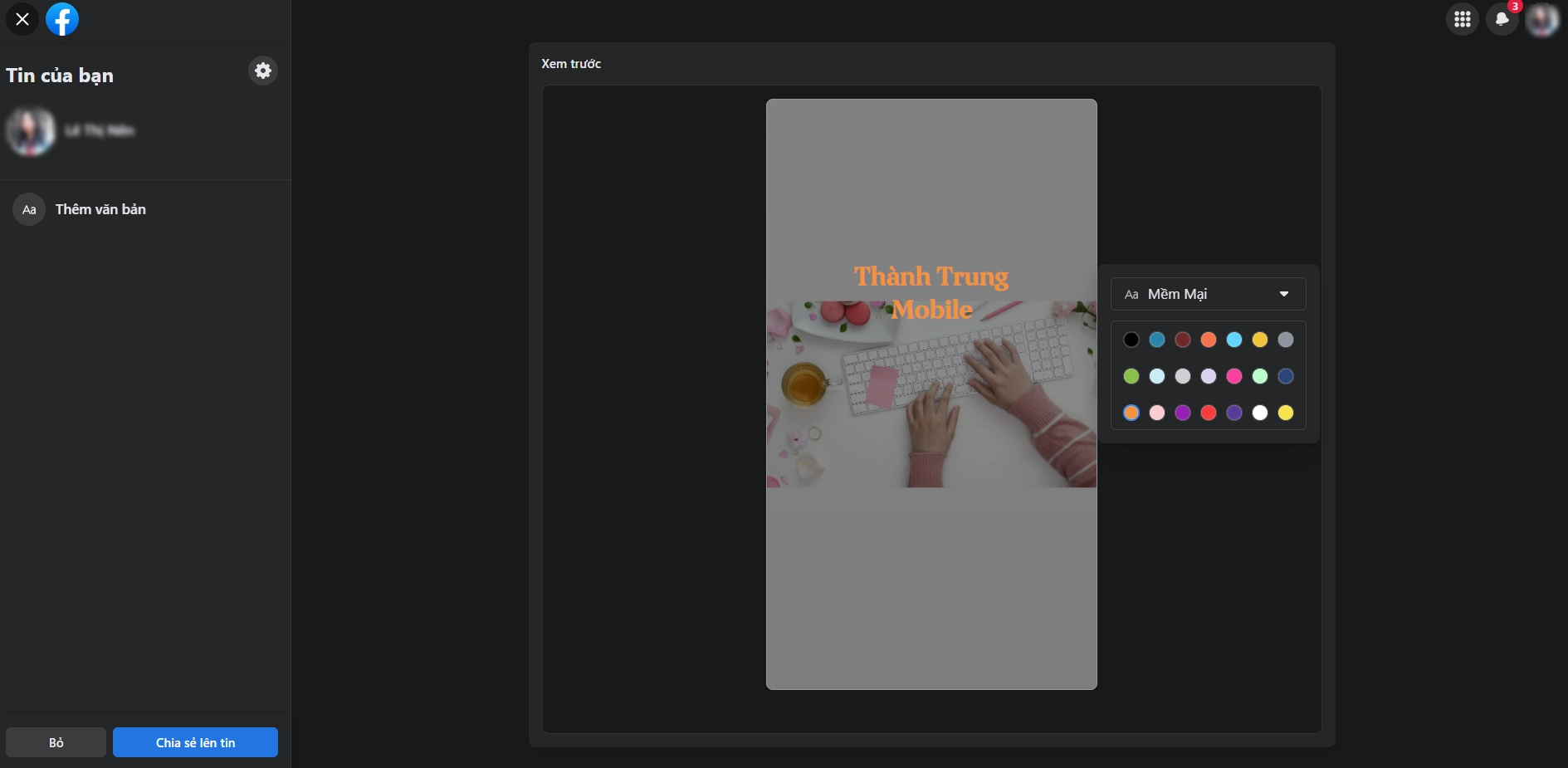Open the Mềm Mại font style dropdown
The height and width of the screenshot is (768, 1568).
1208,294
